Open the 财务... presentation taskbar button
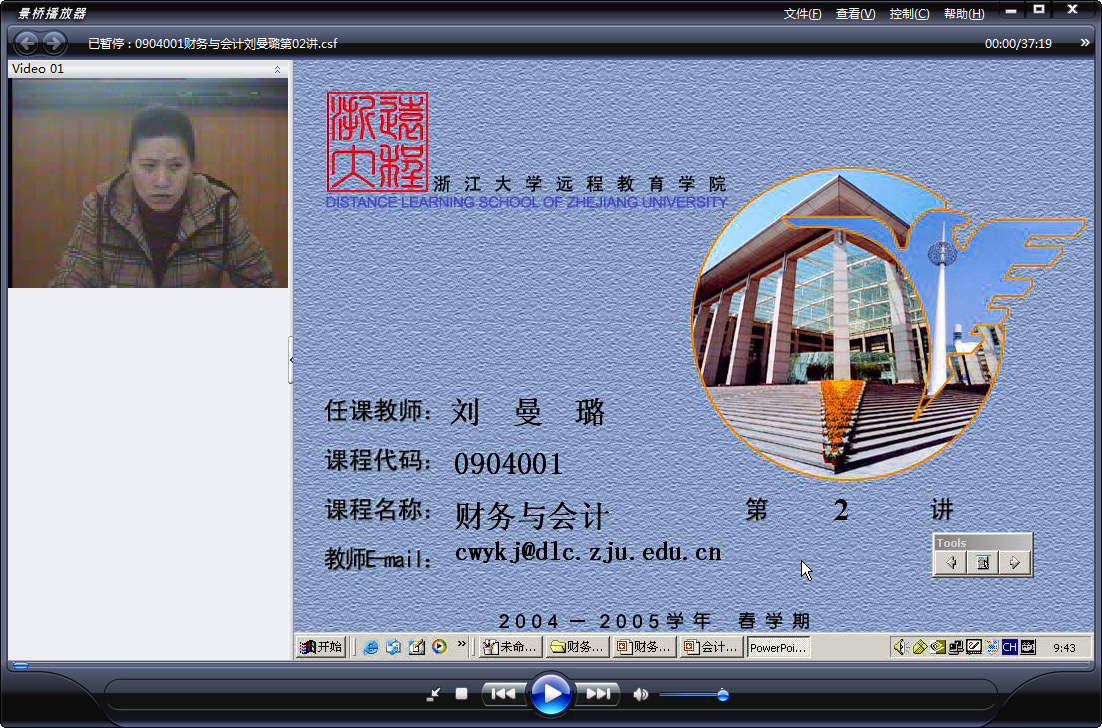Viewport: 1102px width, 728px height. pos(644,647)
